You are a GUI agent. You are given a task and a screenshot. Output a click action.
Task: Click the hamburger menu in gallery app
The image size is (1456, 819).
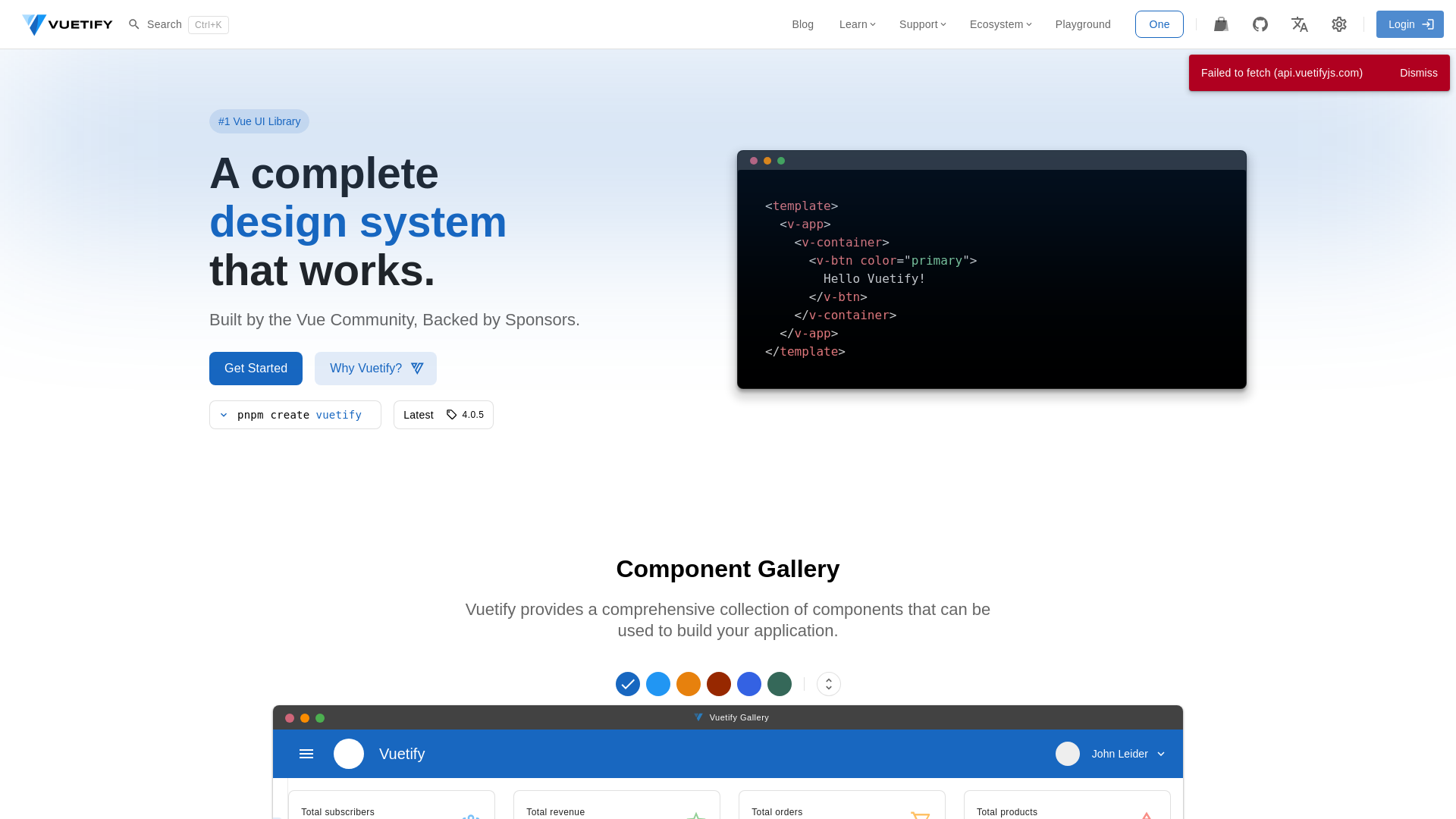(x=306, y=754)
